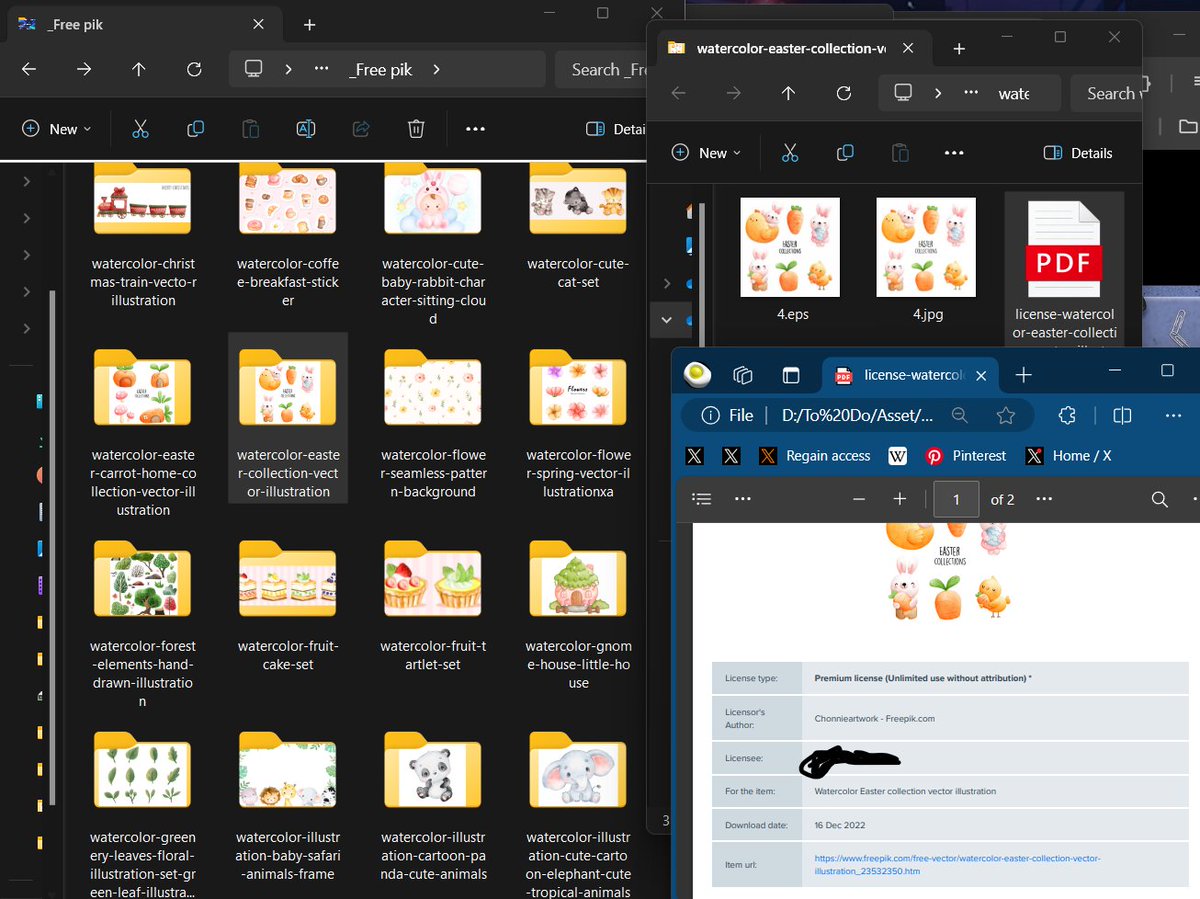Click Delete trash icon in _Free pik window
The image size is (1200, 899).
[416, 129]
